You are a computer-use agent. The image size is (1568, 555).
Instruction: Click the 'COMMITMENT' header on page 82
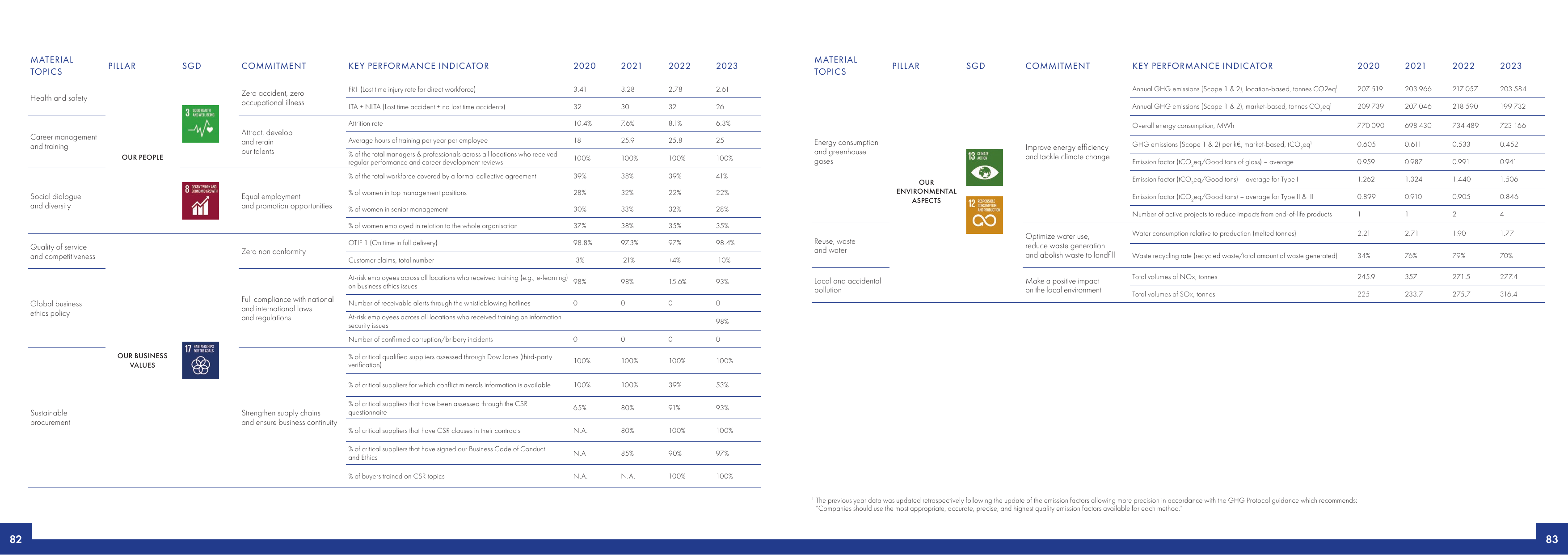[x=274, y=66]
